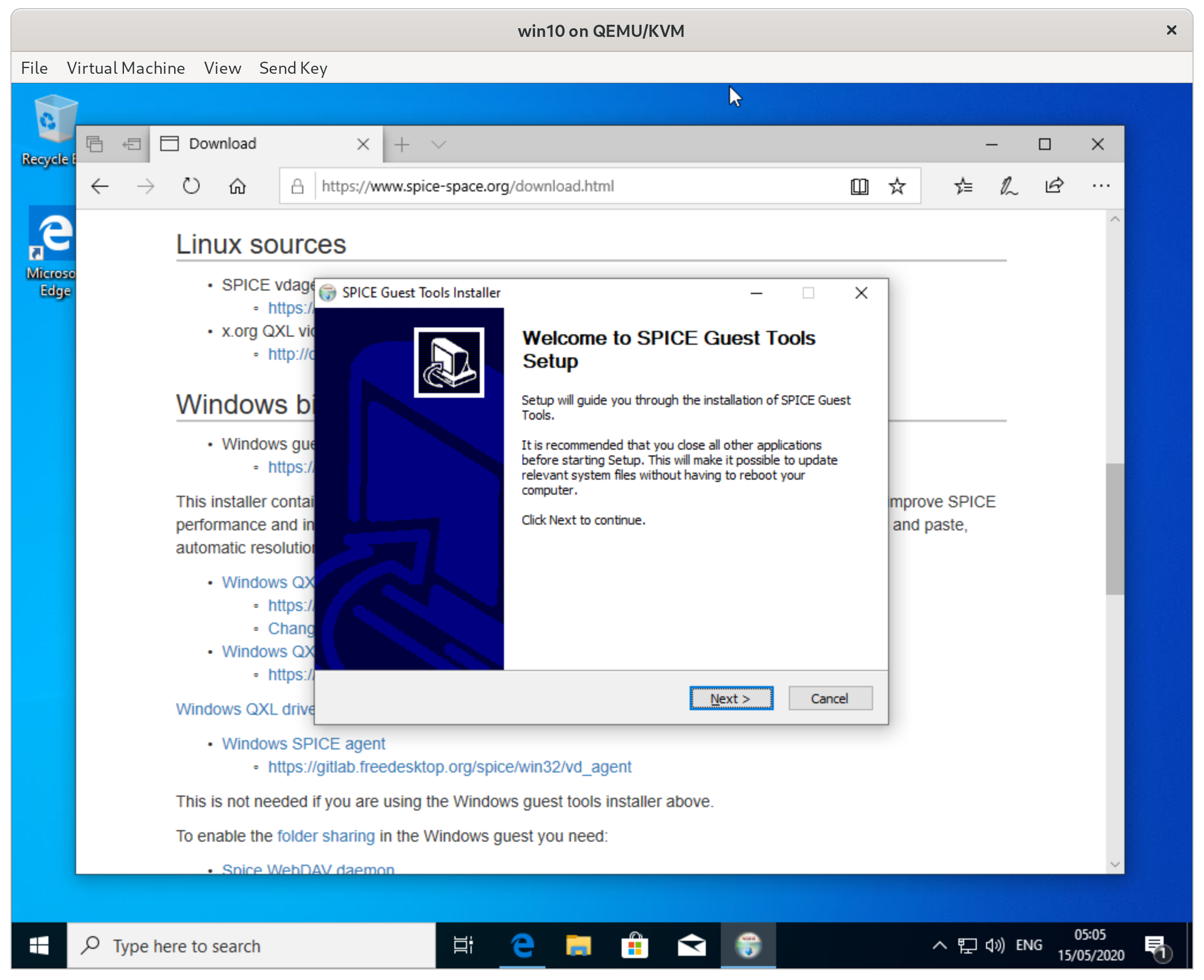
Task: Click the Task View icon
Action: click(464, 945)
